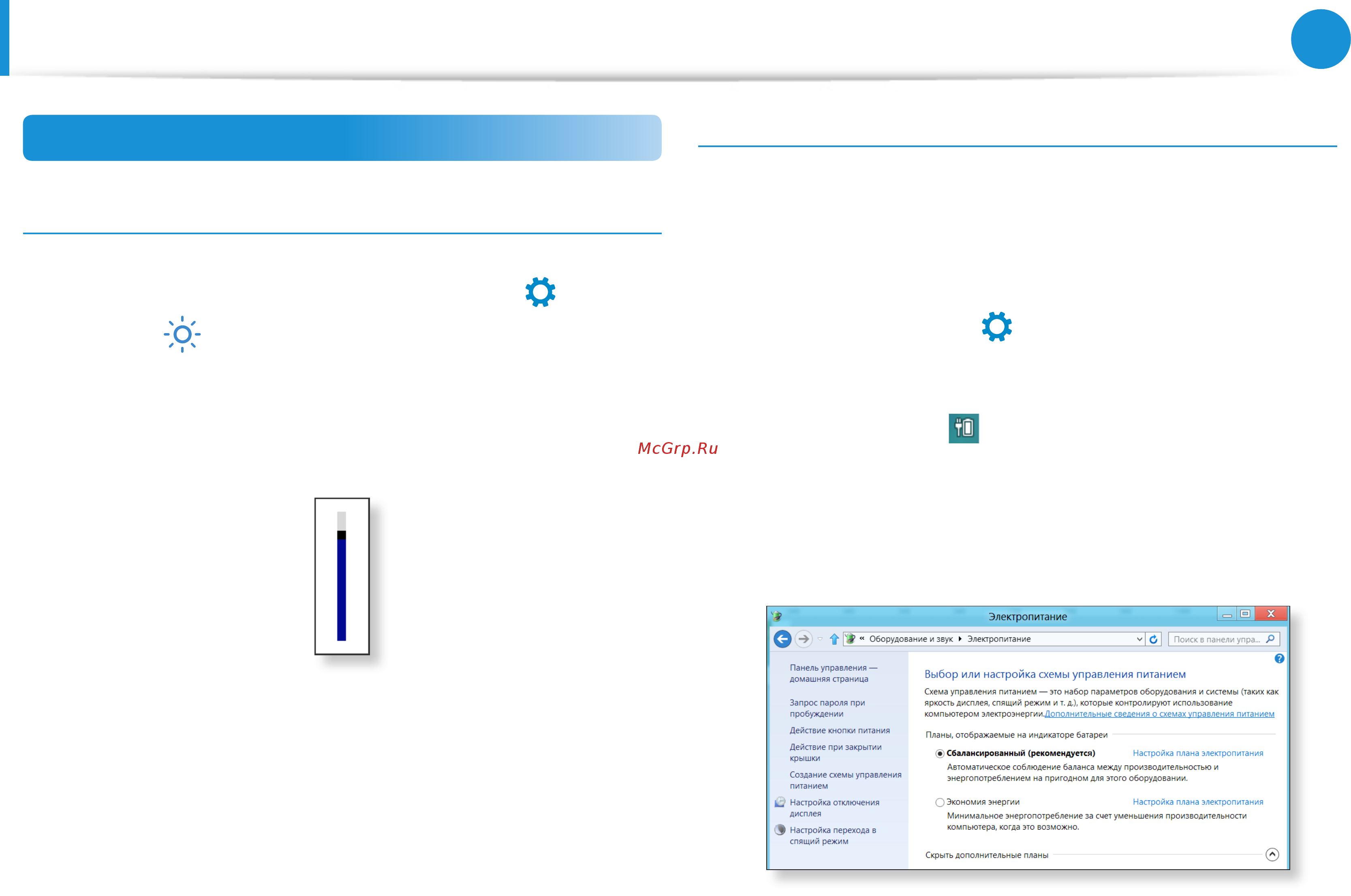Screen dimensions: 1351x896
Task: Click the blue back arrow button
Action: click(782, 639)
